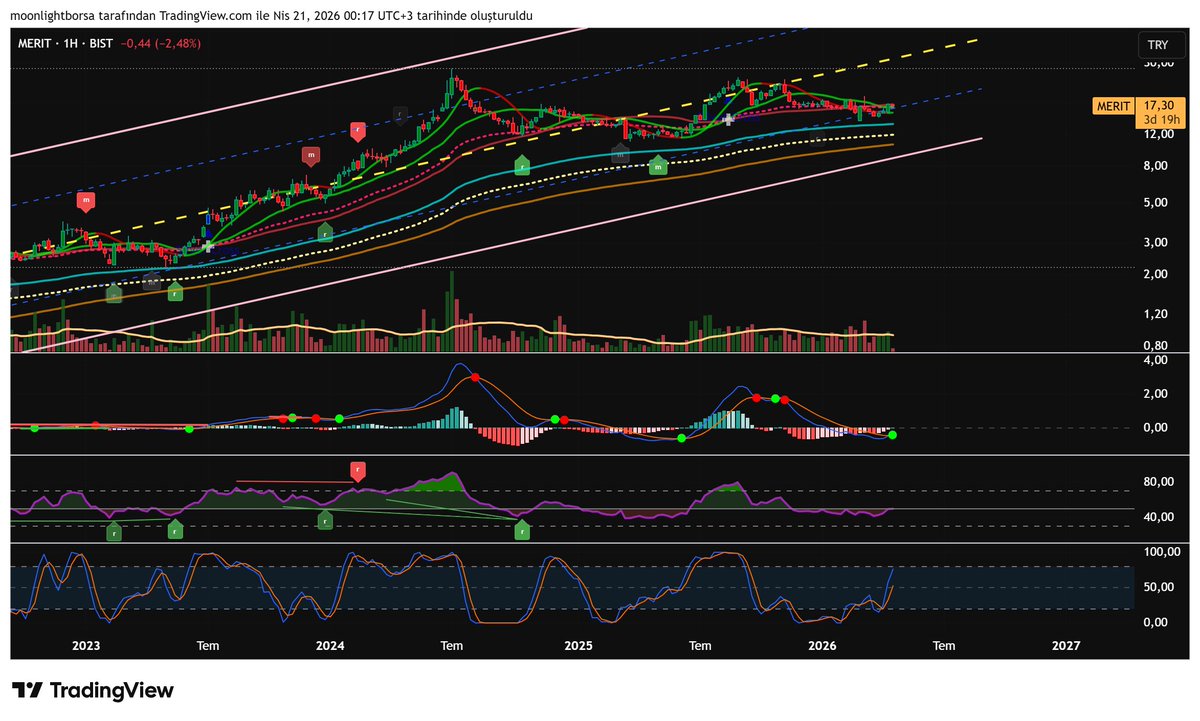1200x721 pixels.
Task: Select the green 'r' shield marker below the early candles
Action: coord(174,293)
